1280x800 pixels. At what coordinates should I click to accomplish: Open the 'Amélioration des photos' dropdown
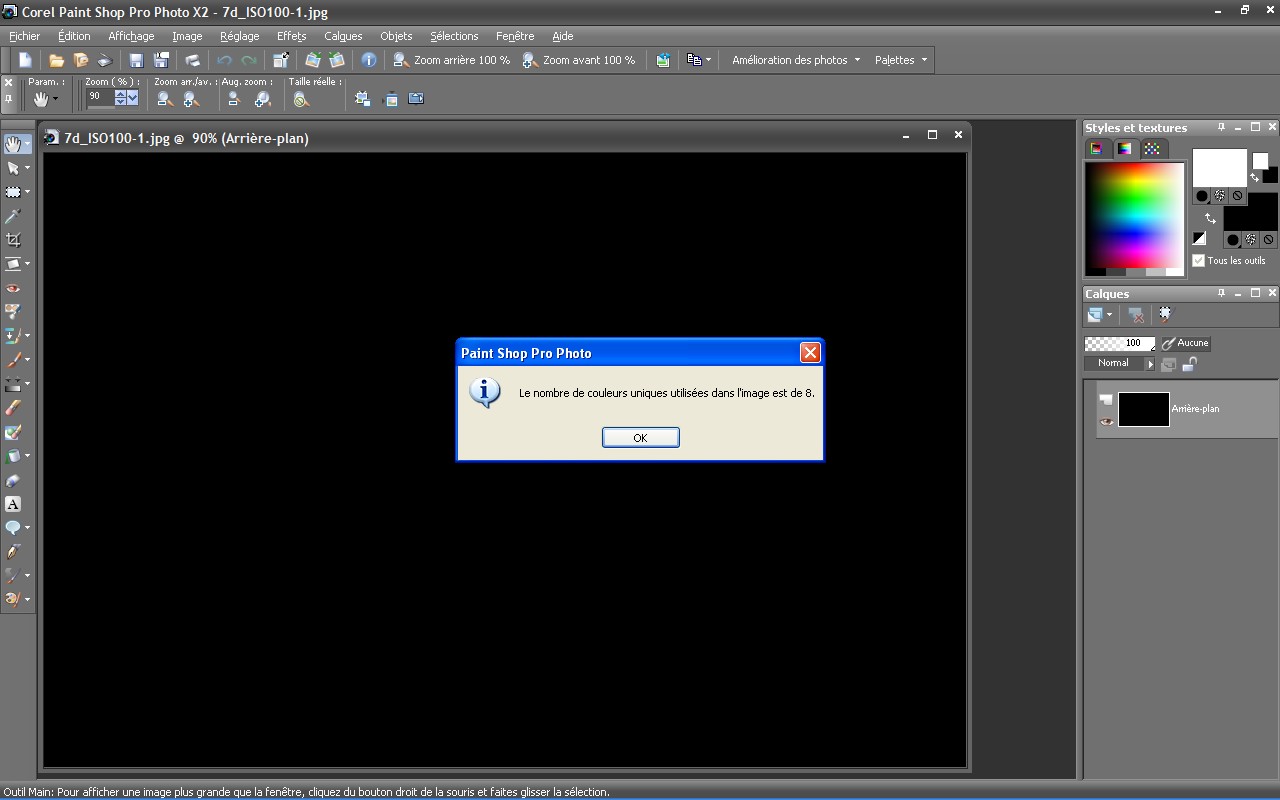[795, 60]
